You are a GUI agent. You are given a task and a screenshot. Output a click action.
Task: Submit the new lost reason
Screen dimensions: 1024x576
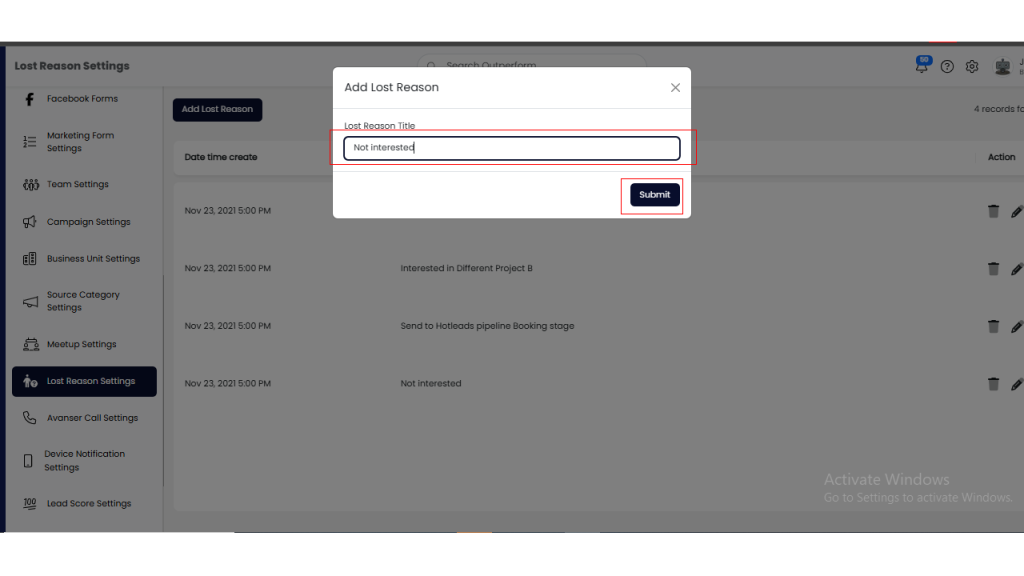tap(654, 195)
